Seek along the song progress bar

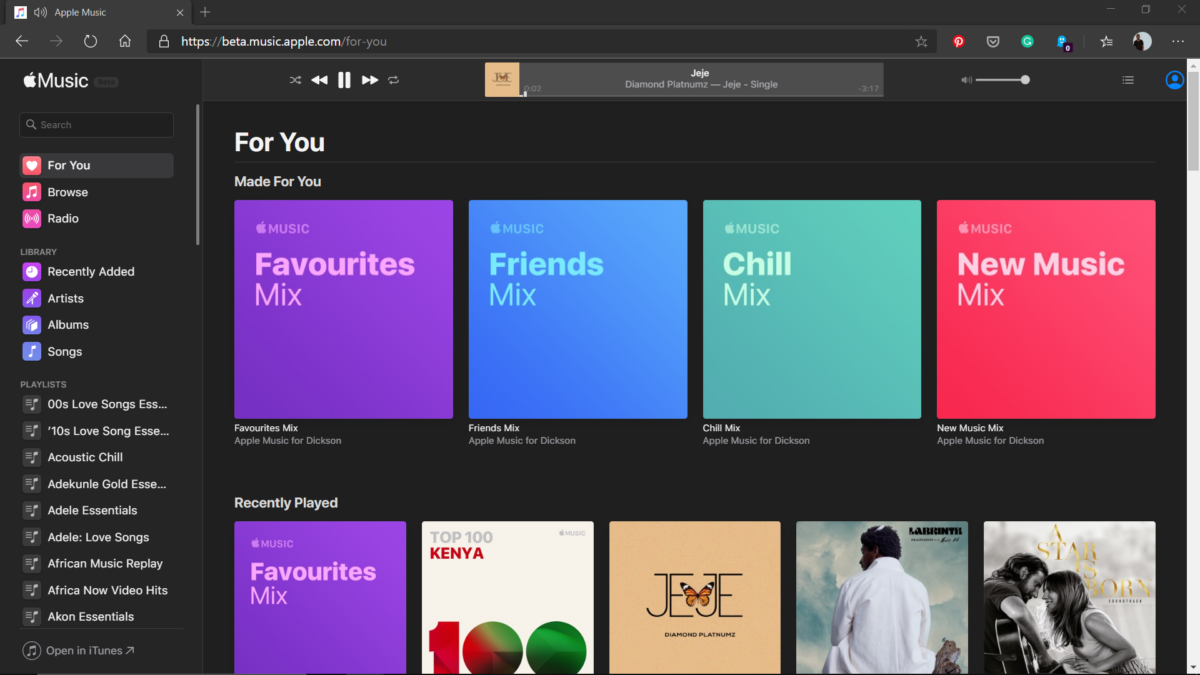point(701,96)
